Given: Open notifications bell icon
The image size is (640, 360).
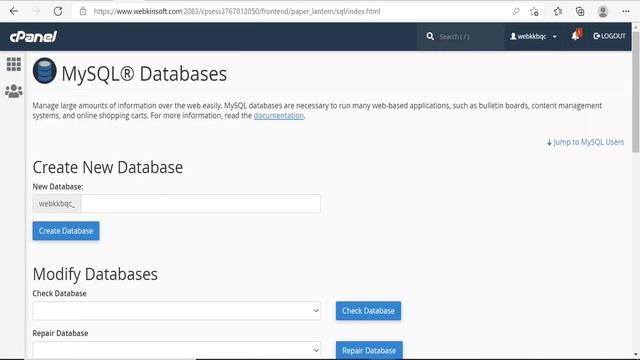Looking at the screenshot, I should coord(576,36).
